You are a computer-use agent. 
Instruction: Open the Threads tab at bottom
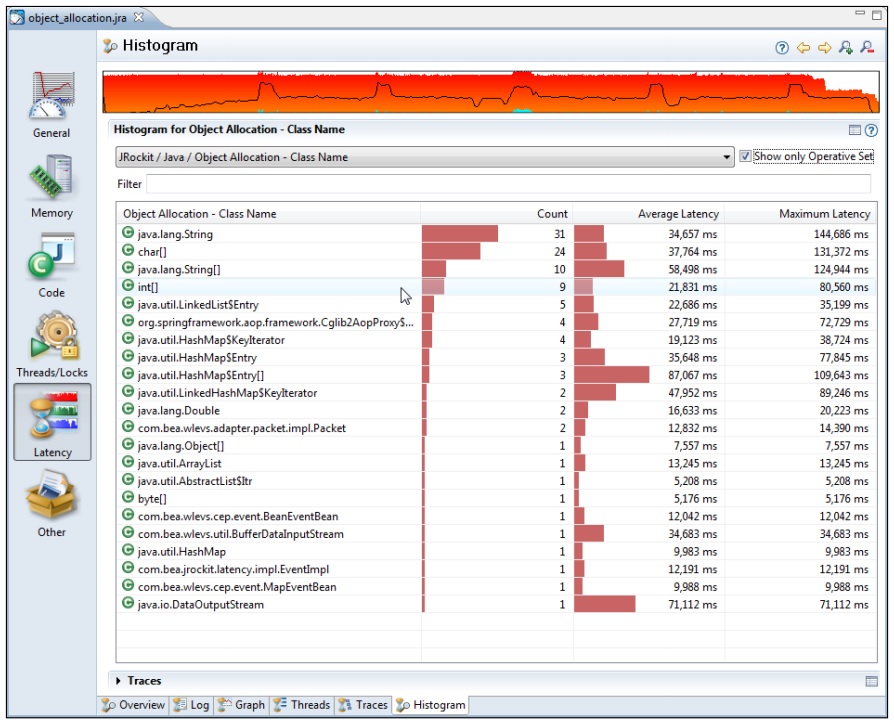pos(301,705)
